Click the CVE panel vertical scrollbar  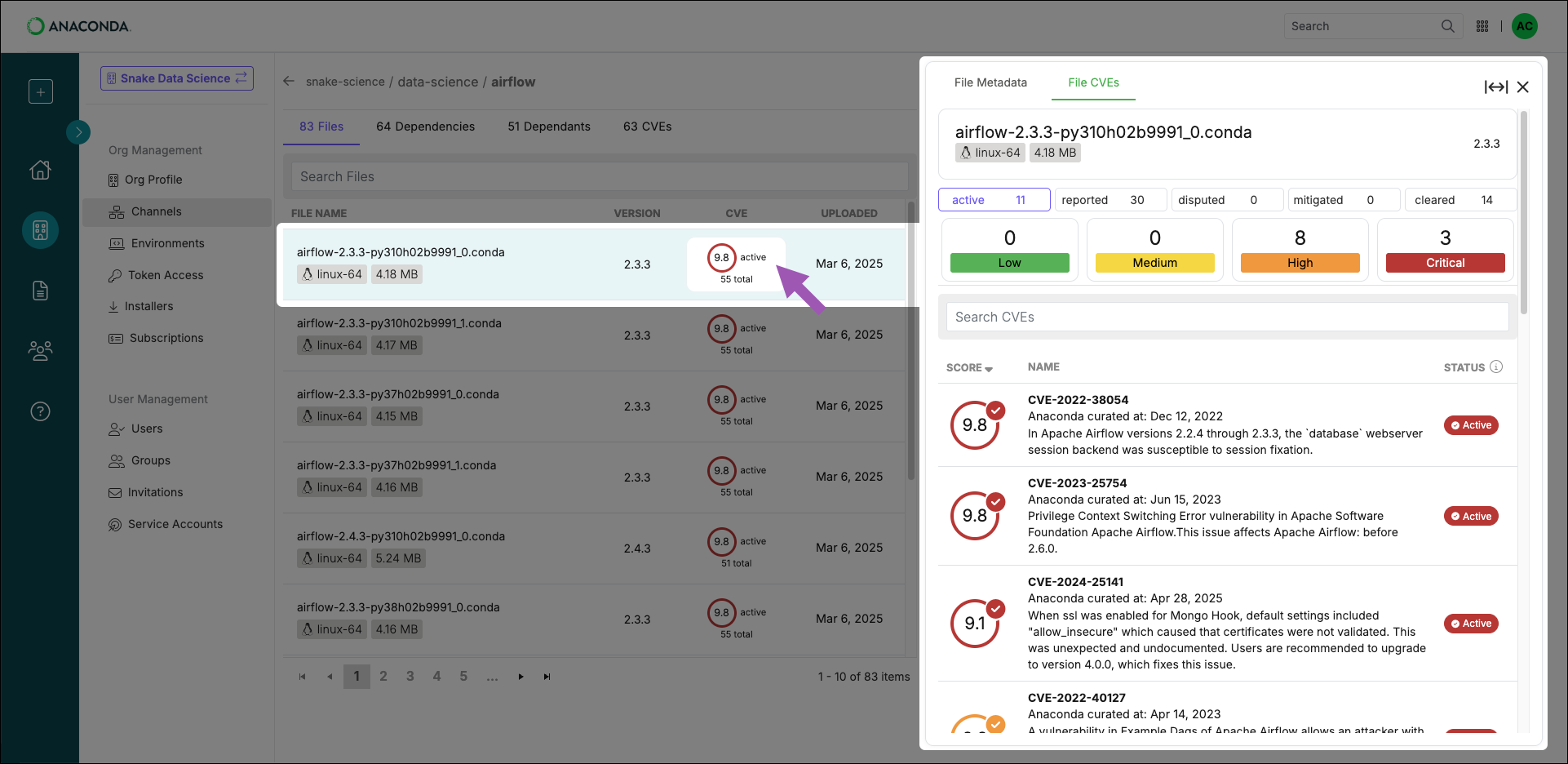click(1524, 212)
